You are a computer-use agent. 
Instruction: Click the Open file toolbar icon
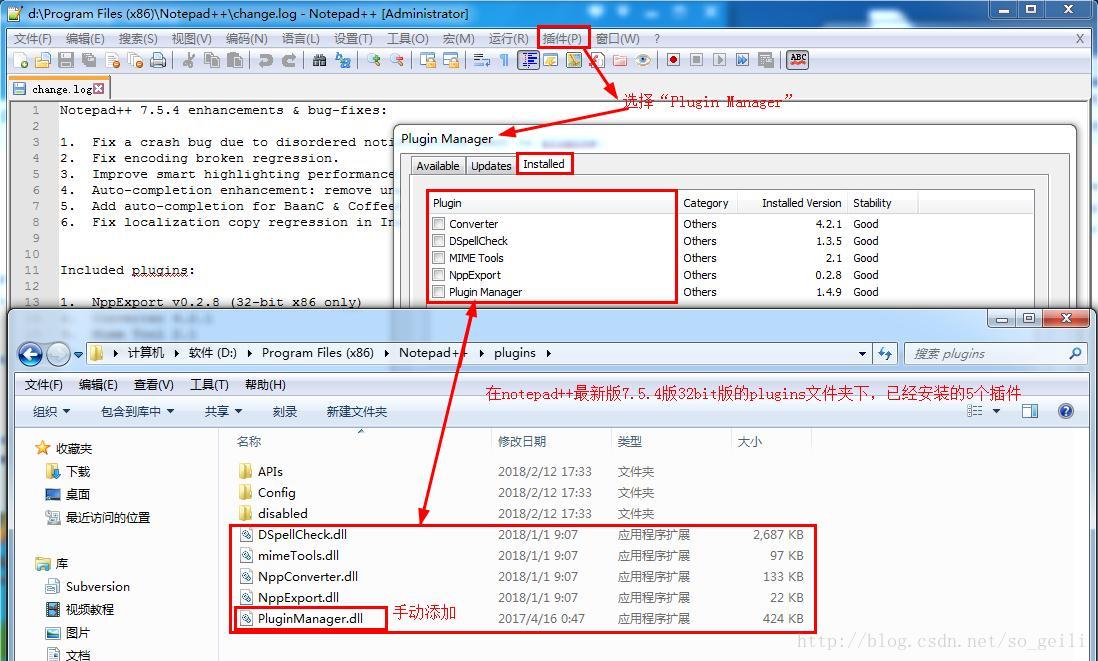tap(43, 60)
